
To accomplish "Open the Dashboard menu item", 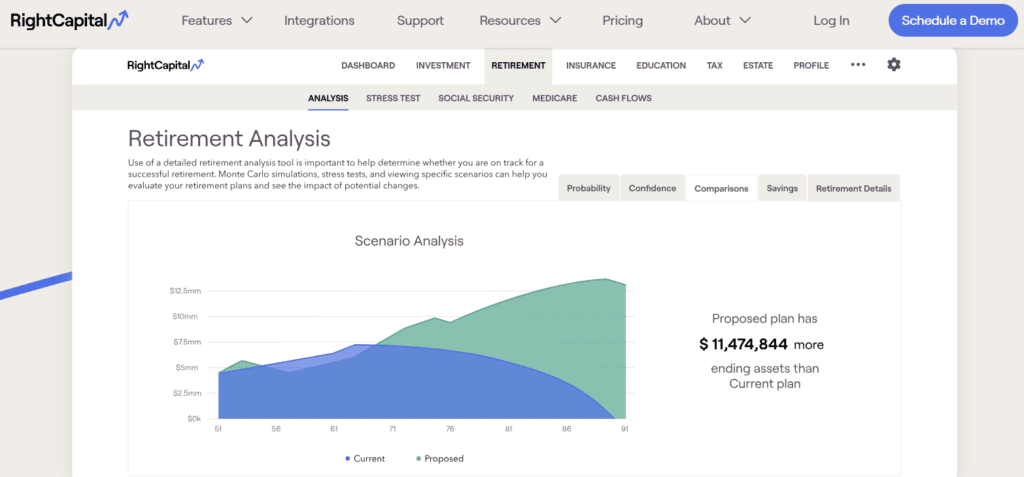I will (368, 65).
